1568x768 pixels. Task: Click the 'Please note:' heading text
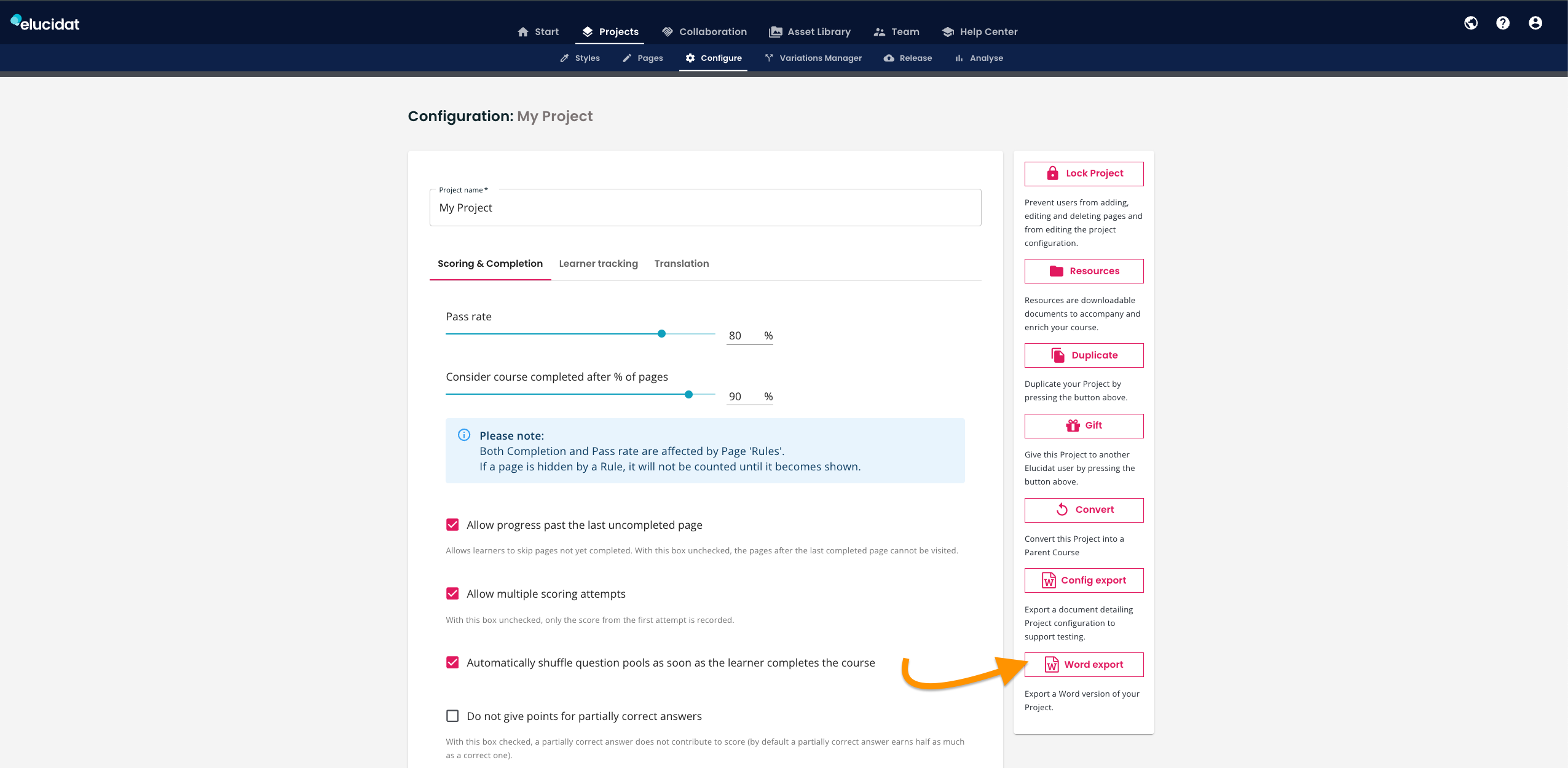511,436
